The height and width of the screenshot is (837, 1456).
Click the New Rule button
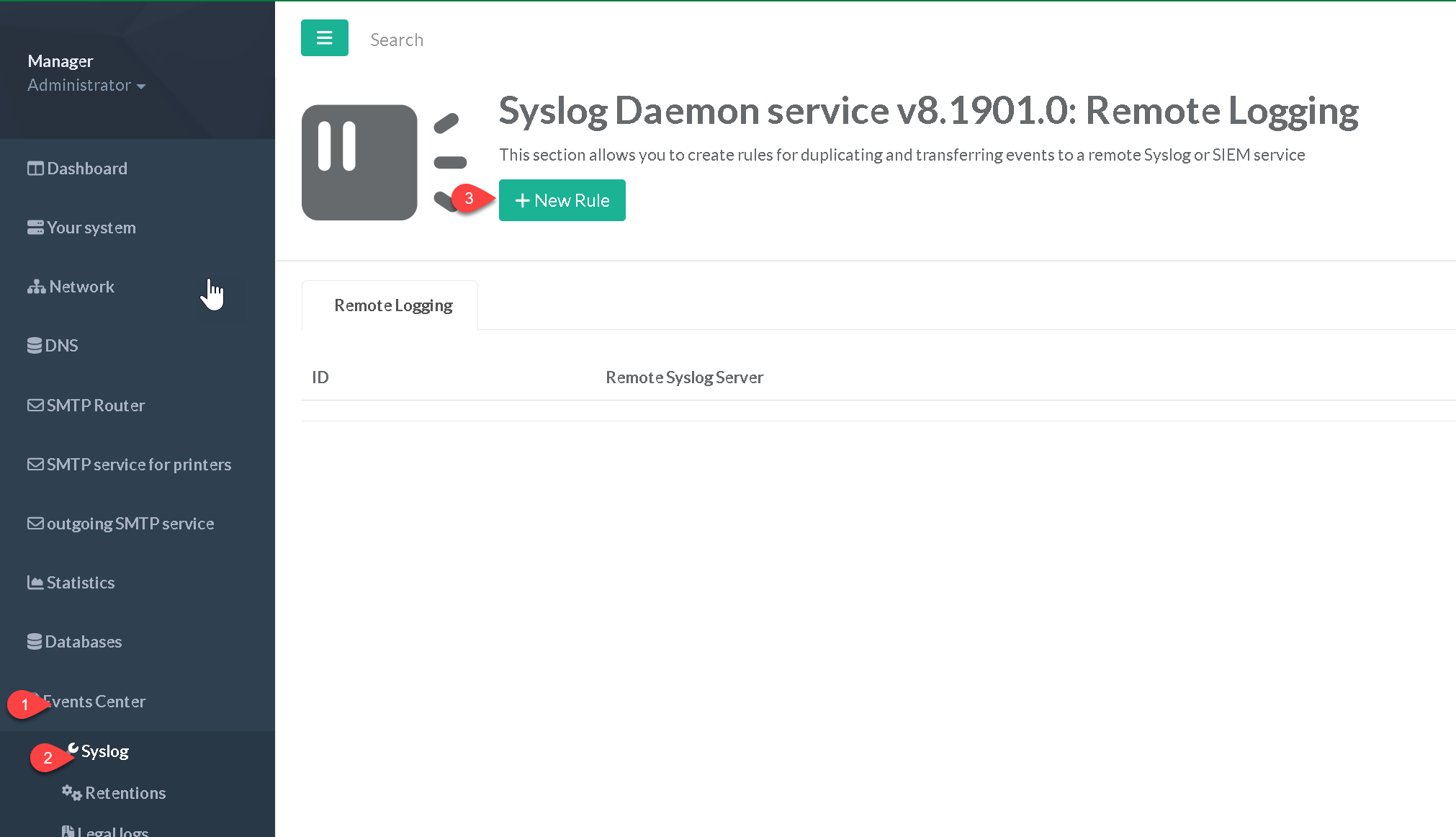562,200
